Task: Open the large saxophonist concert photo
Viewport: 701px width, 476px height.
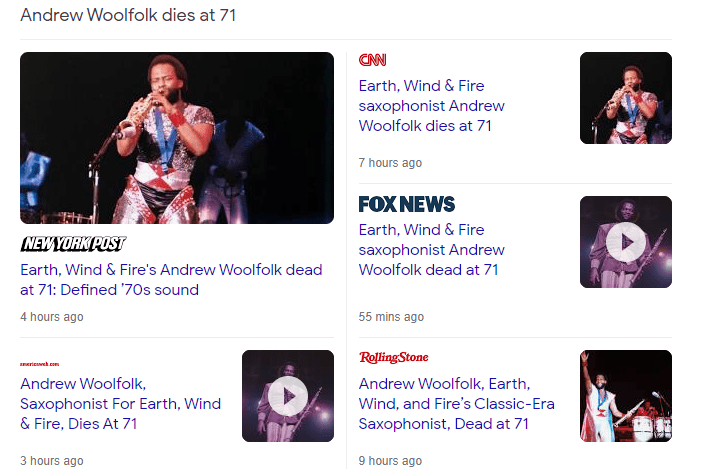Action: (177, 138)
